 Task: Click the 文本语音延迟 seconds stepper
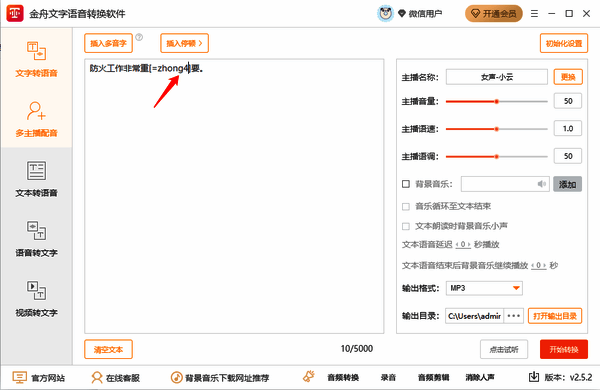[x=463, y=244]
